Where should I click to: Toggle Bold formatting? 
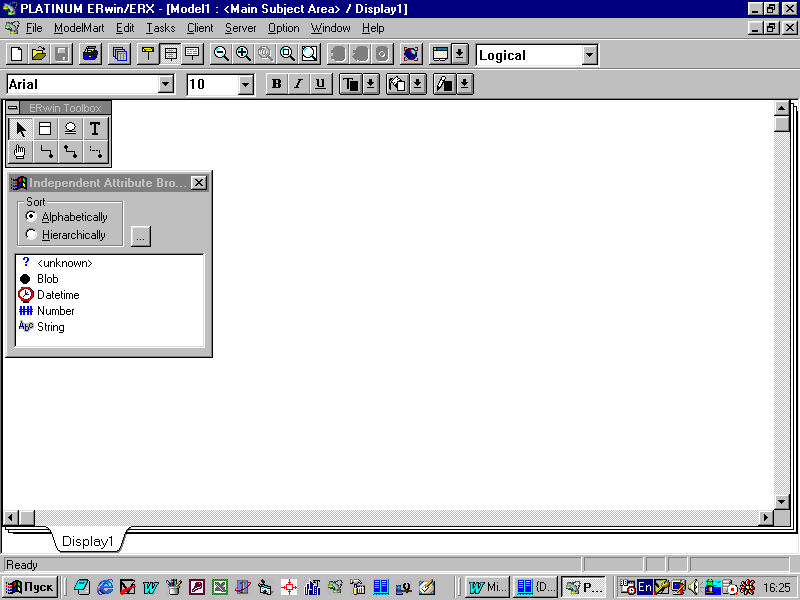pos(277,84)
